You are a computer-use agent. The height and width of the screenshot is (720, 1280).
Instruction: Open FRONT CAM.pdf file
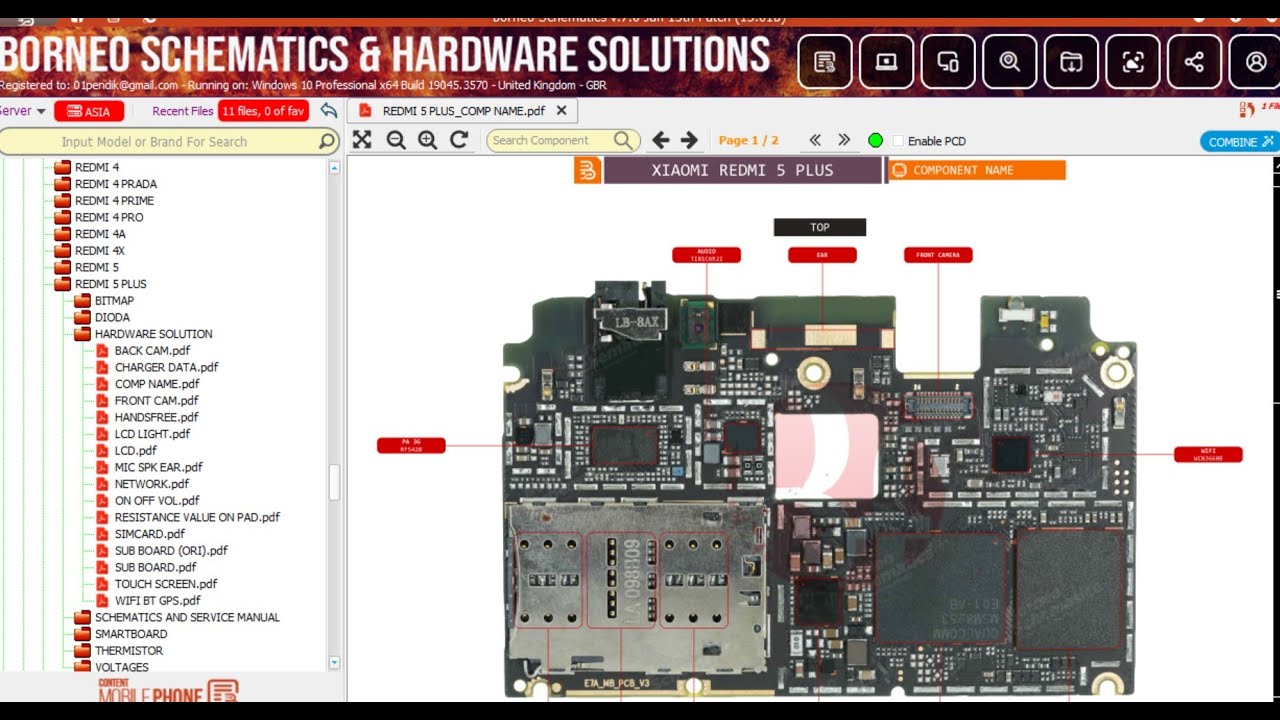tap(156, 401)
